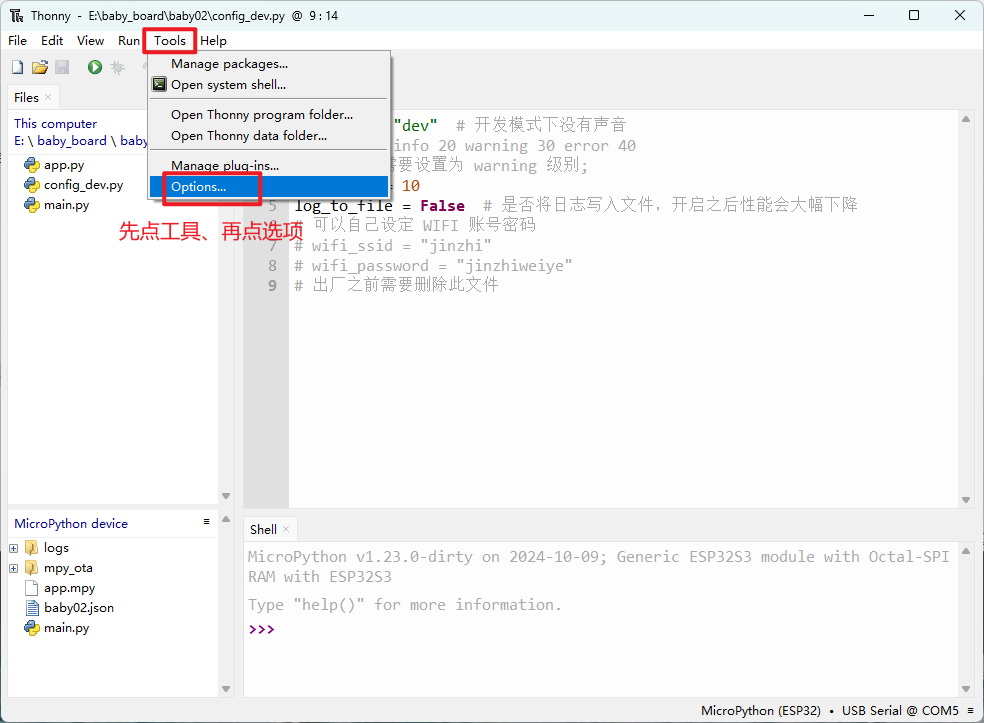Image resolution: width=984 pixels, height=723 pixels.
Task: Open the Run menu
Action: pos(129,41)
